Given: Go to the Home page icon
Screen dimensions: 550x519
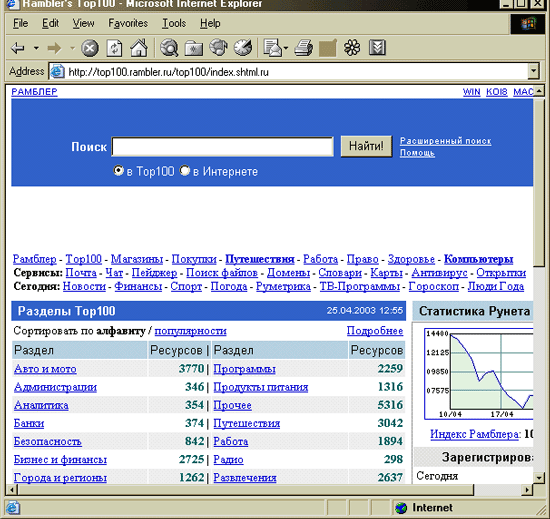Looking at the screenshot, I should pyautogui.click(x=139, y=48).
